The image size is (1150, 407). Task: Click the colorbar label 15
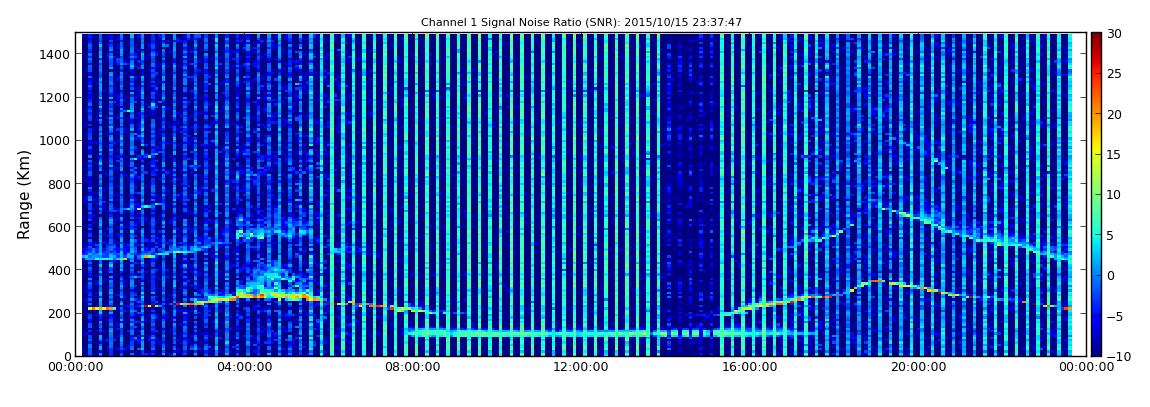tap(1114, 155)
